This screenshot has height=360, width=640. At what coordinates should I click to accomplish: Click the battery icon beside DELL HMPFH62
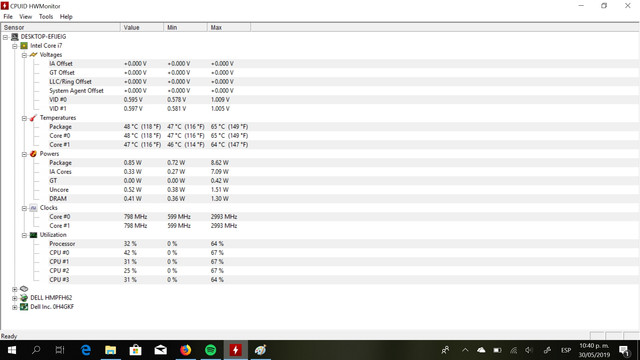coord(24,298)
